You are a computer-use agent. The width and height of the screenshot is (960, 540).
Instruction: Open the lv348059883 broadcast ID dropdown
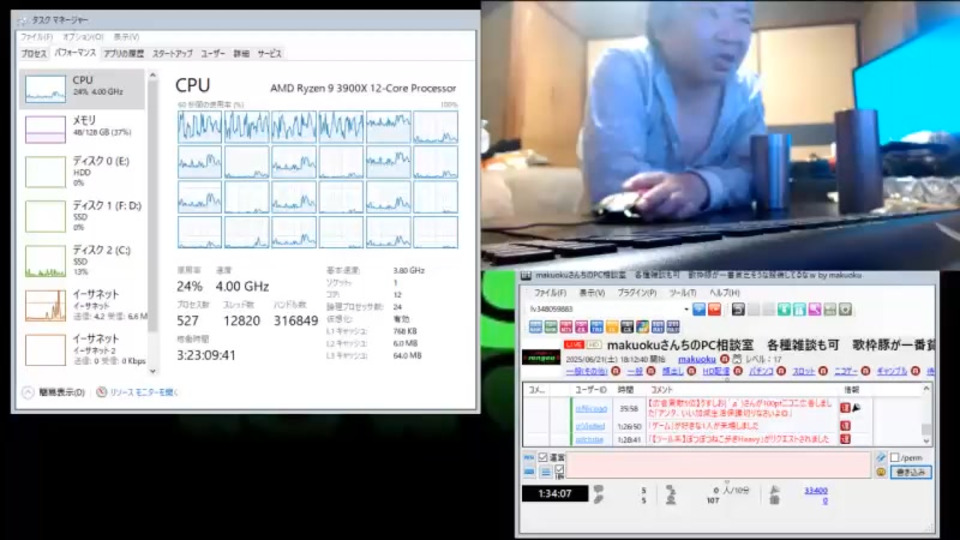pyautogui.click(x=686, y=309)
